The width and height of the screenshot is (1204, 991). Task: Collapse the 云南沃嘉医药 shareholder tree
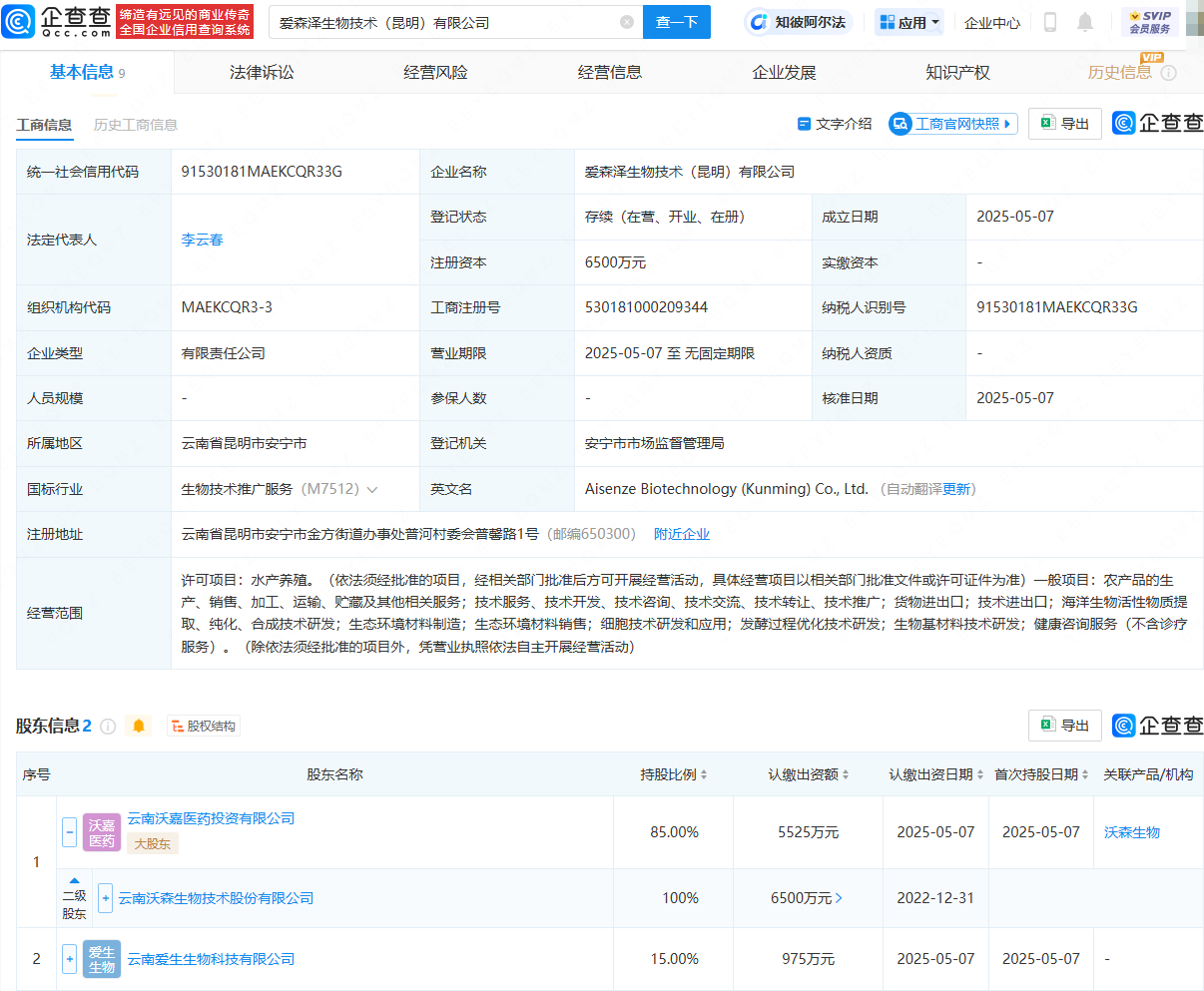[x=68, y=831]
